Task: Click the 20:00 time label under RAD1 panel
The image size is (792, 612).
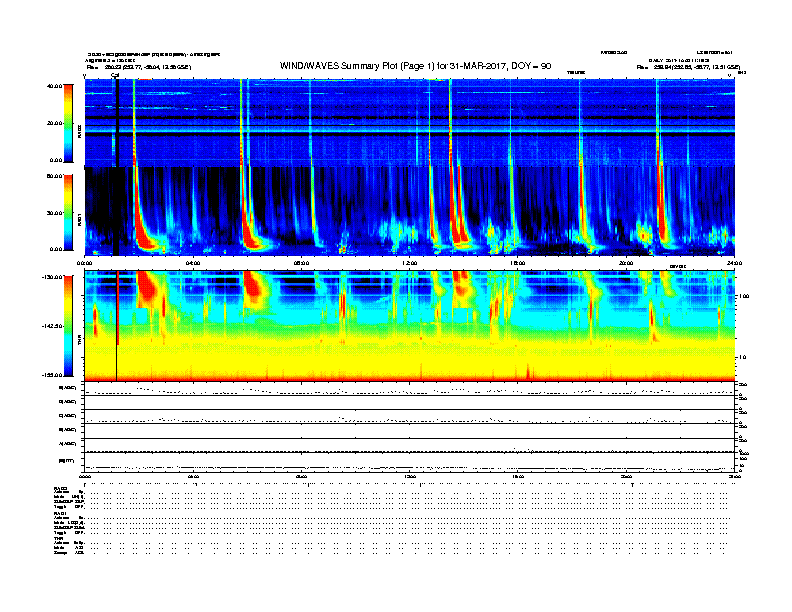Action: pyautogui.click(x=626, y=263)
